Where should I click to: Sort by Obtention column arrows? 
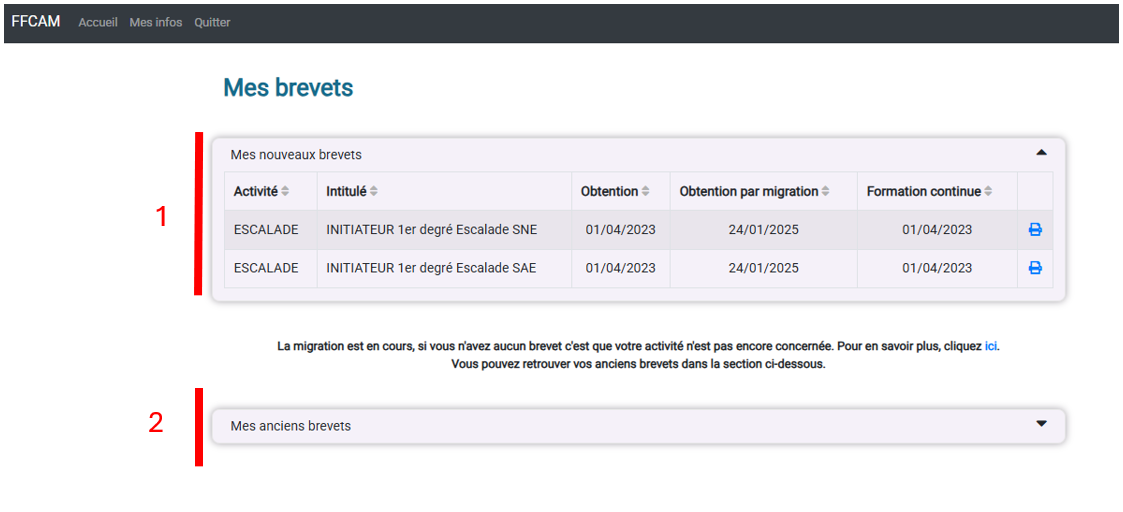(x=645, y=191)
